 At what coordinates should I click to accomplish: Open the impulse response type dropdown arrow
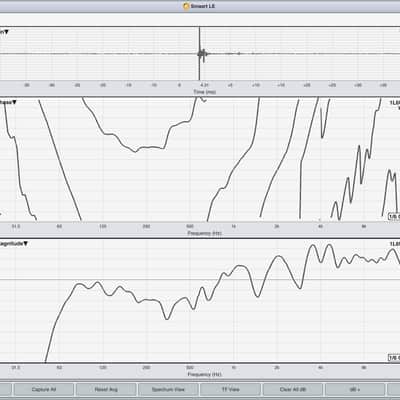point(6,32)
